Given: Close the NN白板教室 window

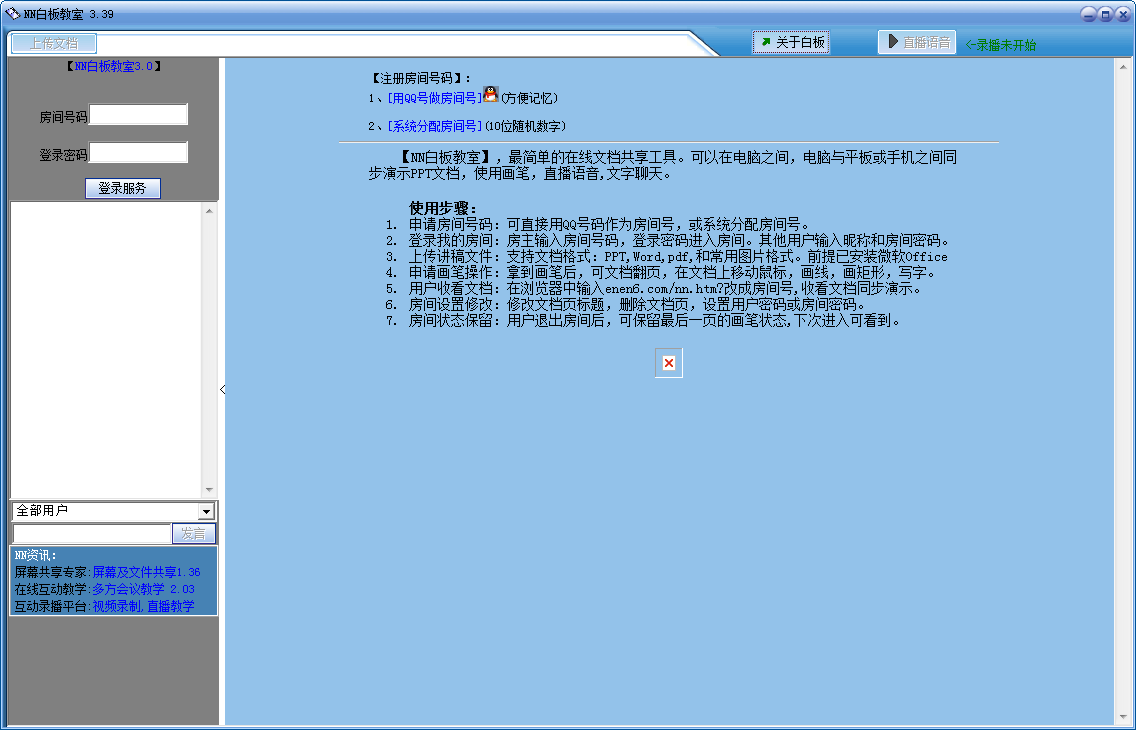Looking at the screenshot, I should point(1123,14).
